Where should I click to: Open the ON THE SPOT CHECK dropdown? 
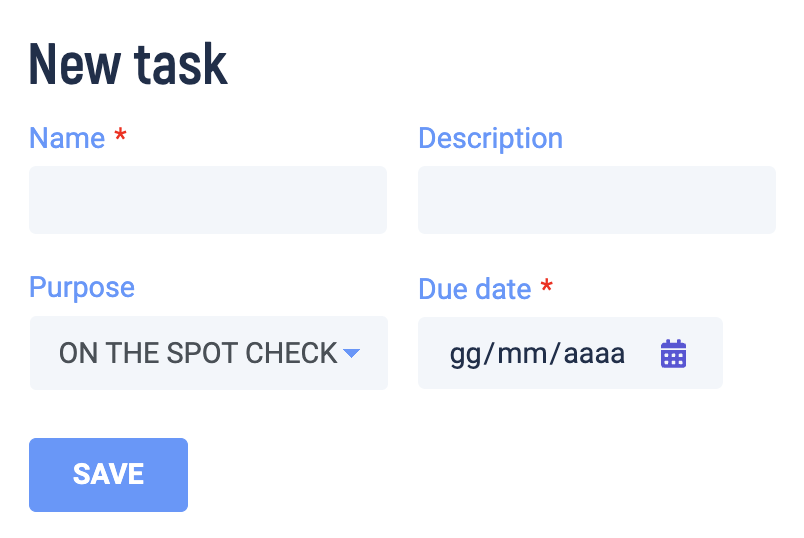(x=208, y=353)
